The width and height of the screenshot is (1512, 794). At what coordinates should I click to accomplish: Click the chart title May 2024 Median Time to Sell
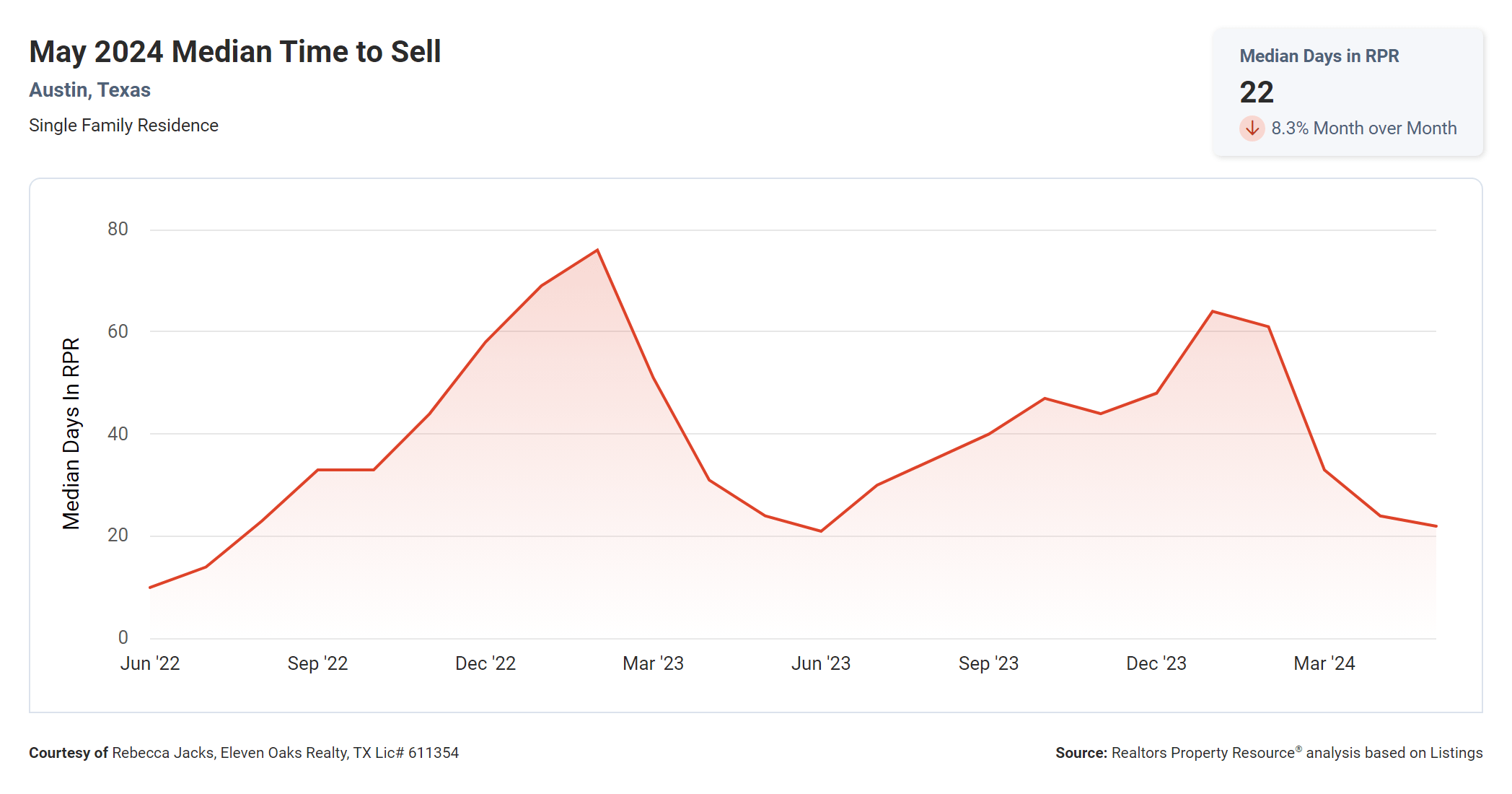click(x=234, y=52)
